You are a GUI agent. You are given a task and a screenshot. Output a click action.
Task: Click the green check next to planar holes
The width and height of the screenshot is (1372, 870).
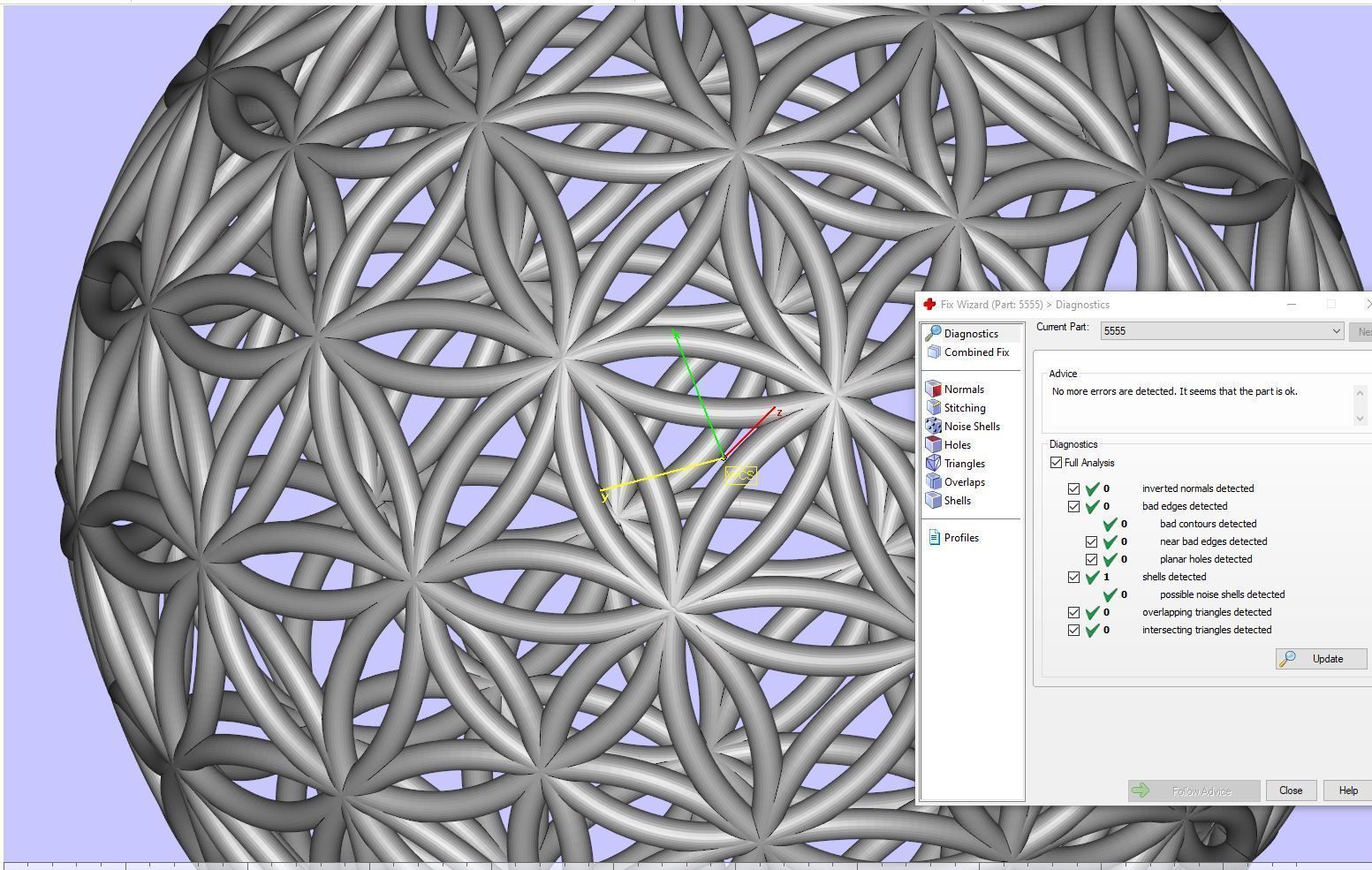[x=1110, y=559]
